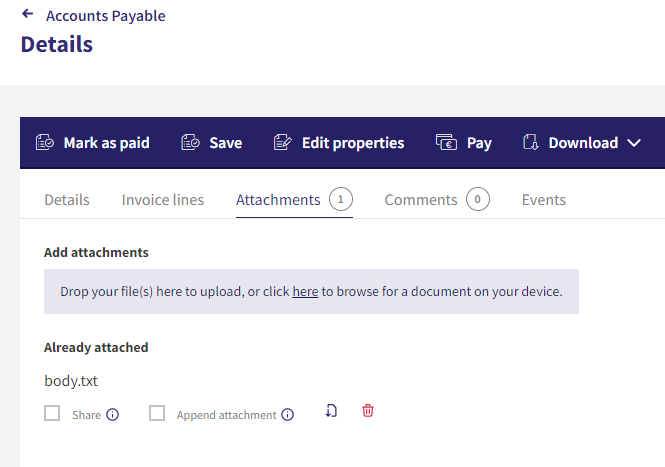Click the Save invoice icon
Image resolution: width=665 pixels, height=467 pixels.
[x=190, y=143]
